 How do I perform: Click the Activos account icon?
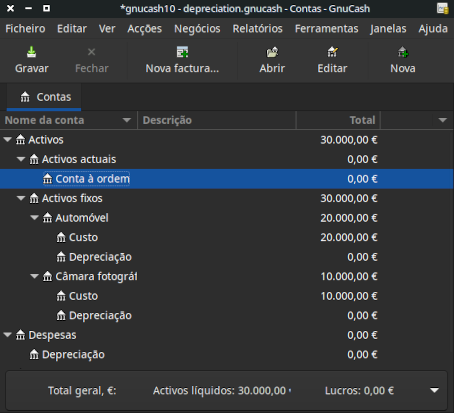tap(20, 140)
